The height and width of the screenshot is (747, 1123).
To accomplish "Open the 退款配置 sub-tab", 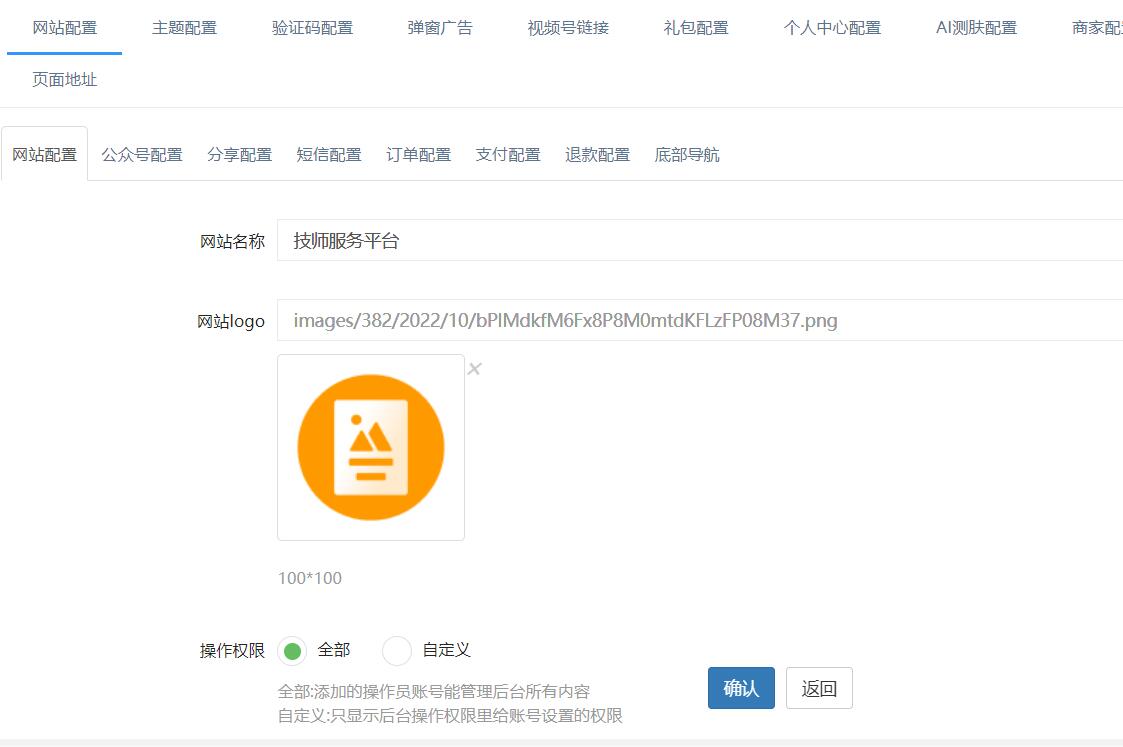I will [597, 154].
